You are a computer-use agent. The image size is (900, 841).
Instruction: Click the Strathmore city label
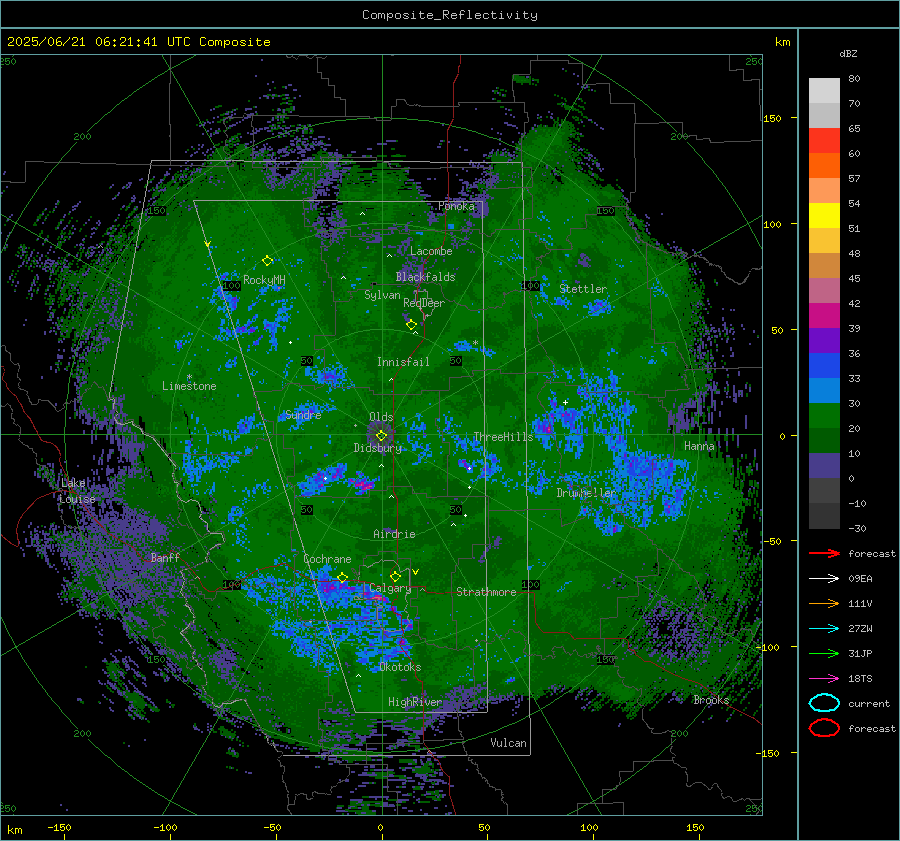pos(486,592)
